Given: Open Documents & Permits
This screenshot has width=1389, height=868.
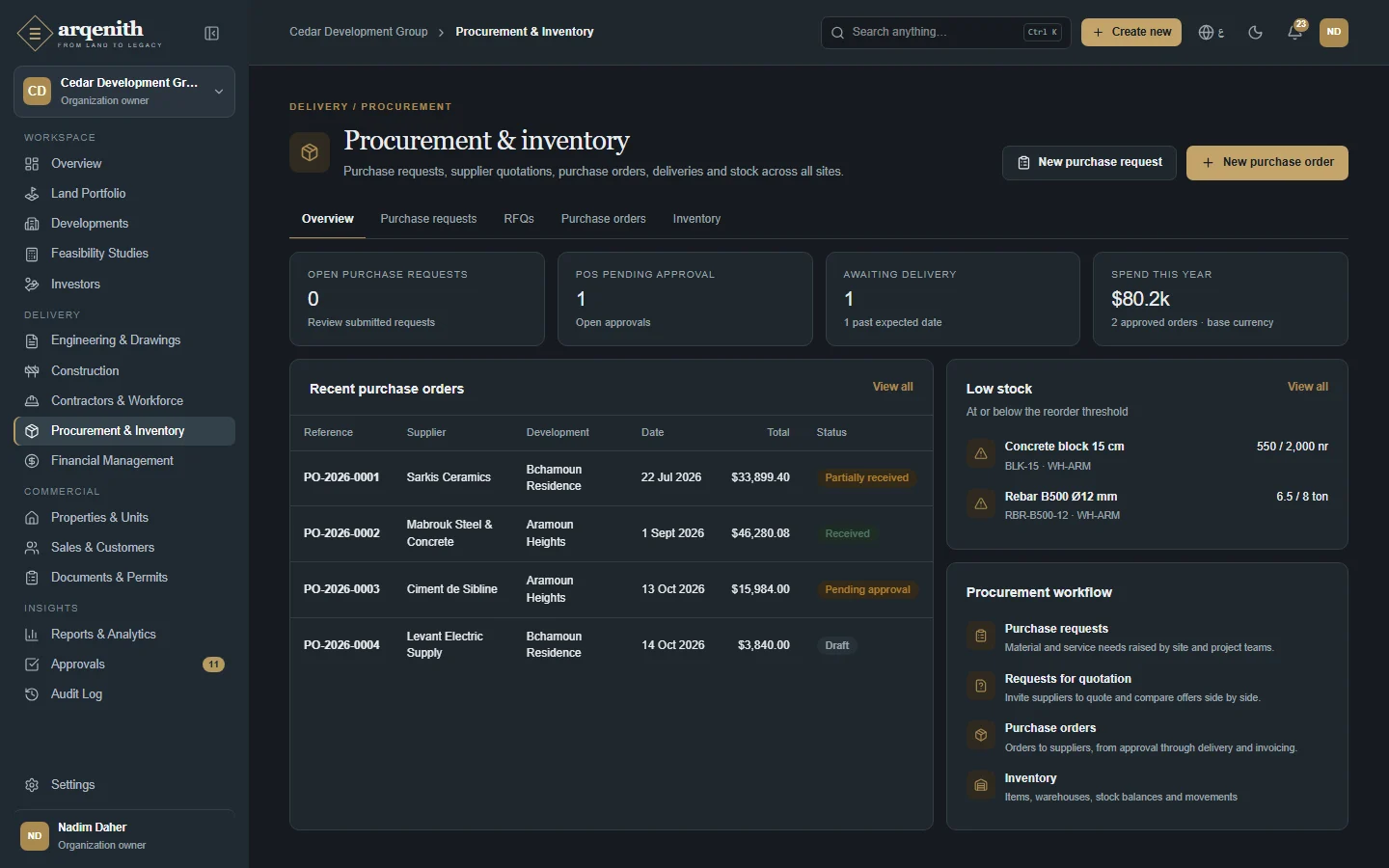Looking at the screenshot, I should [124, 578].
